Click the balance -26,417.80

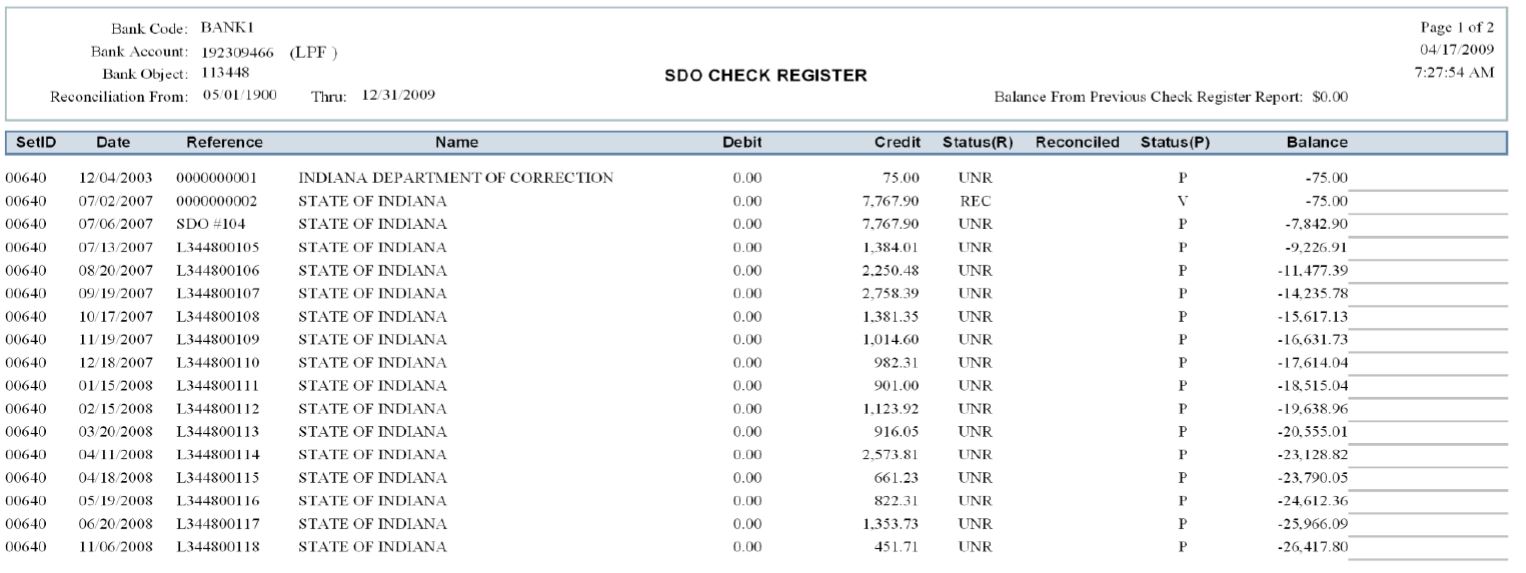pyautogui.click(x=1314, y=546)
